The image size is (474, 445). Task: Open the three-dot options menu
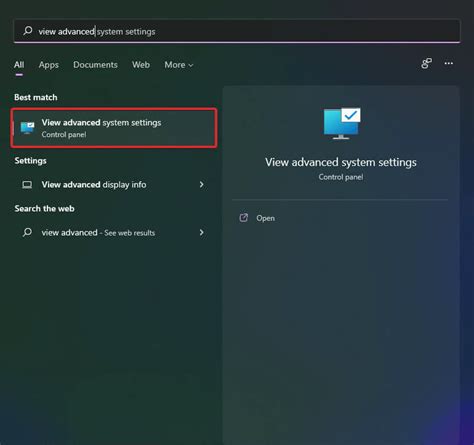(449, 63)
